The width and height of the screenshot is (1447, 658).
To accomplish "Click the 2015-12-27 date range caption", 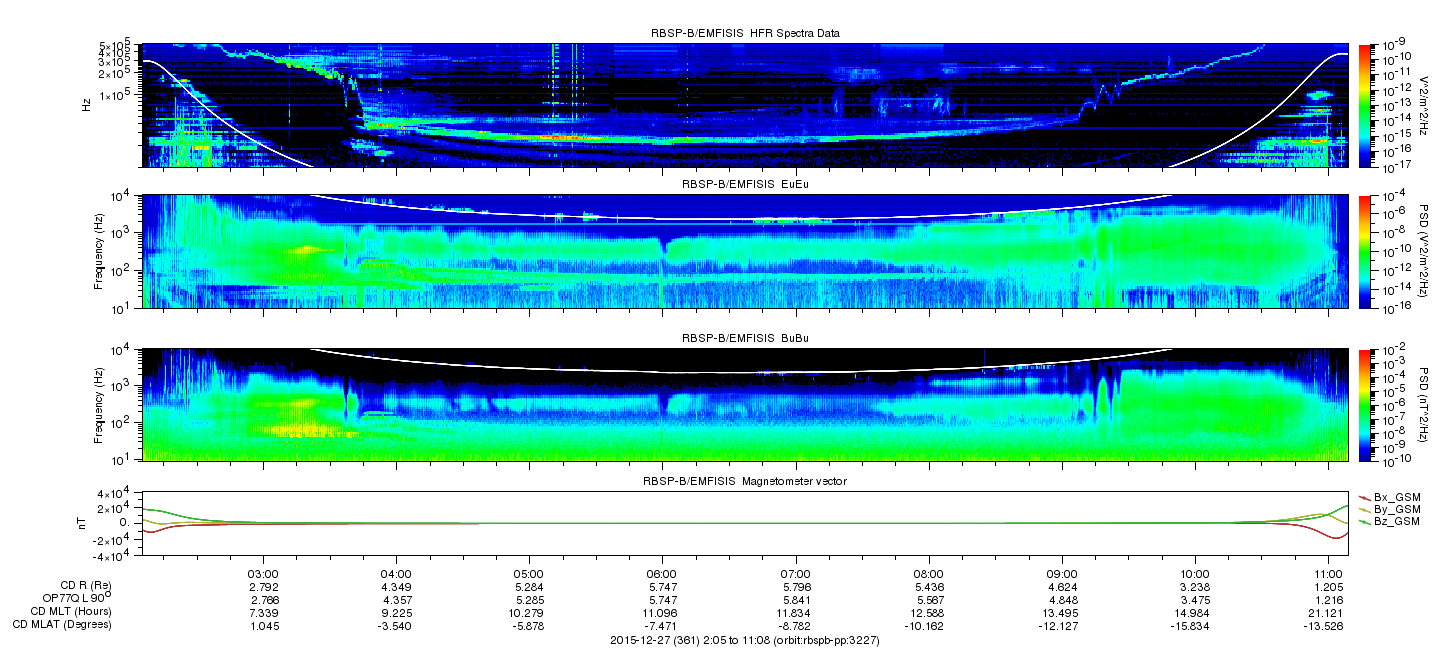I will 745,639.
